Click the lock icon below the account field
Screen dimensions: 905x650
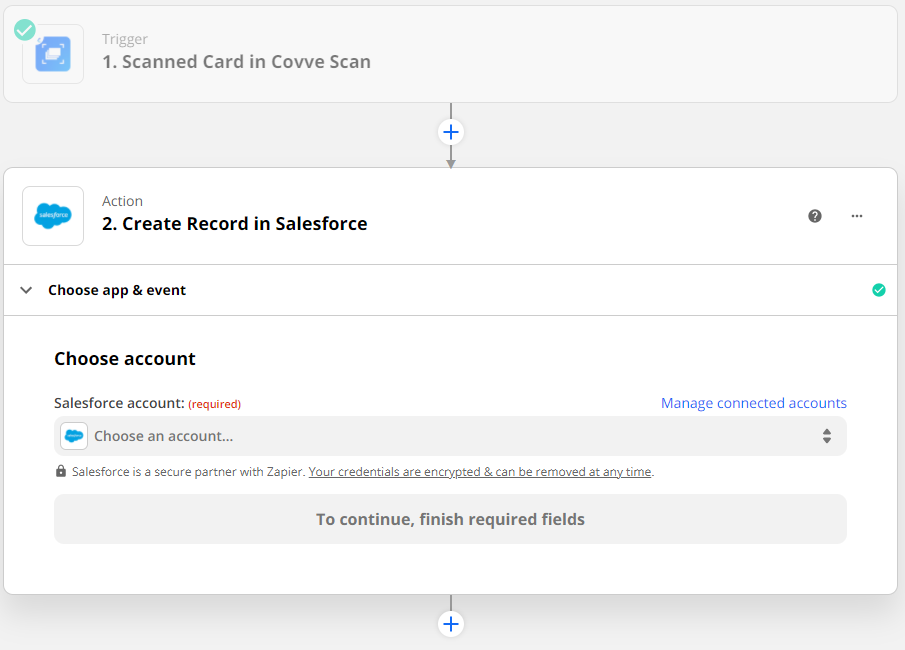(61, 472)
